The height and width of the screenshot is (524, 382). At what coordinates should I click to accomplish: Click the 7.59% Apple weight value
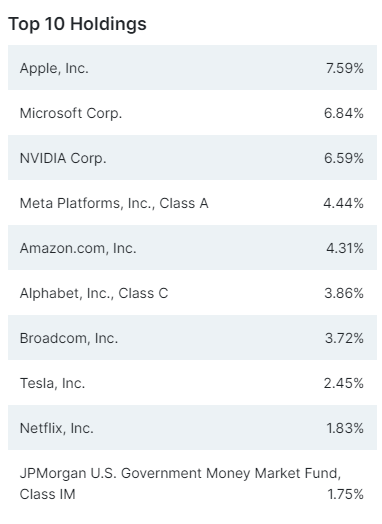(345, 68)
